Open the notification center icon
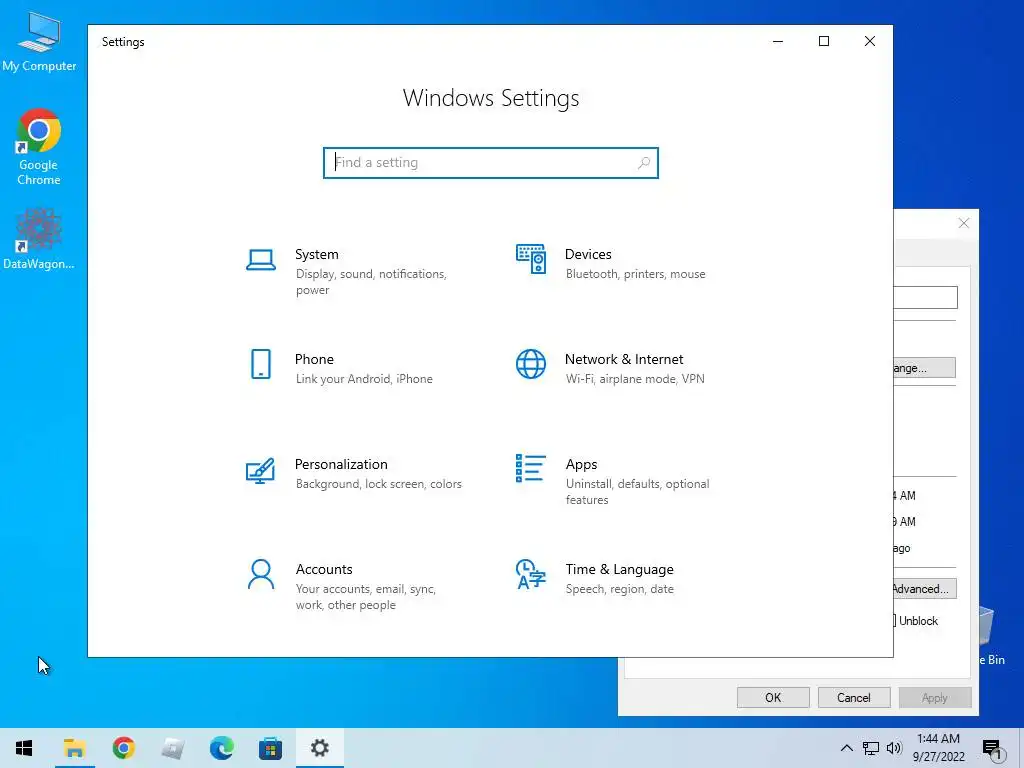This screenshot has height=768, width=1024. point(992,748)
